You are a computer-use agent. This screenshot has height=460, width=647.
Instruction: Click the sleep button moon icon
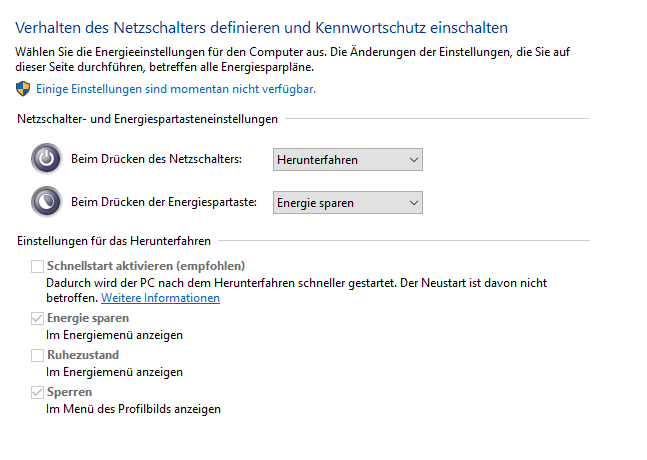click(46, 202)
